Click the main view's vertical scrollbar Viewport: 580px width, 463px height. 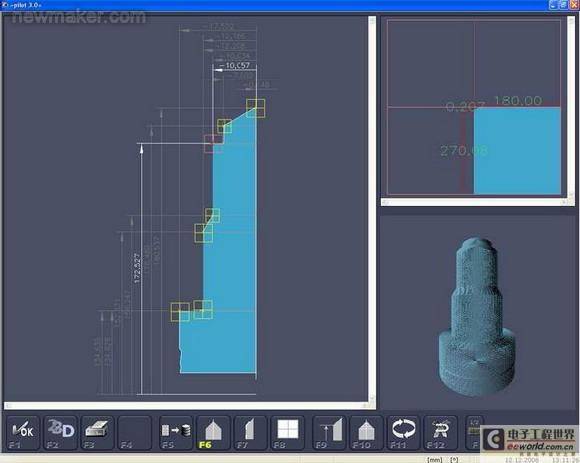[372, 209]
